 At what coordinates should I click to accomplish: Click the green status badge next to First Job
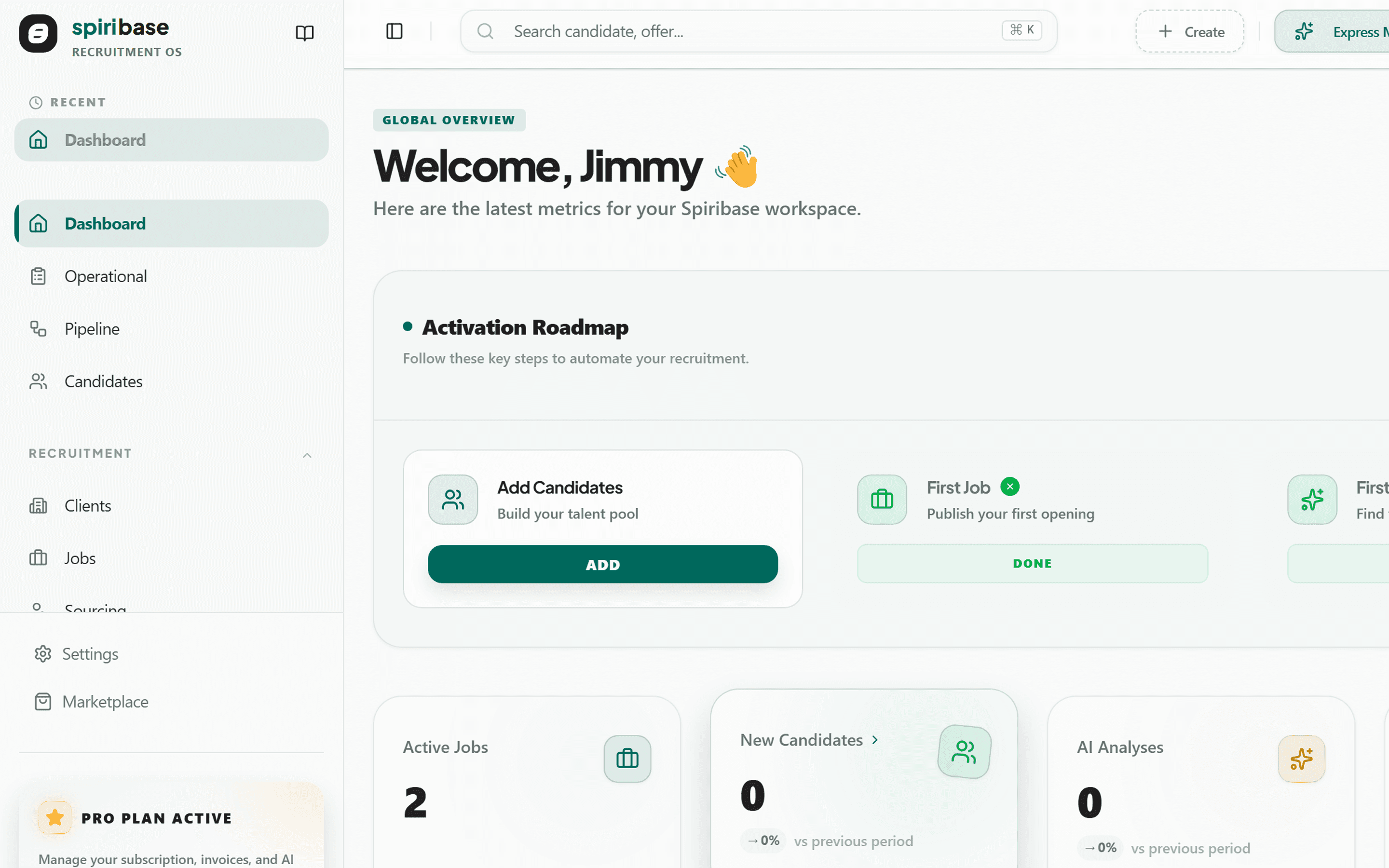1010,486
